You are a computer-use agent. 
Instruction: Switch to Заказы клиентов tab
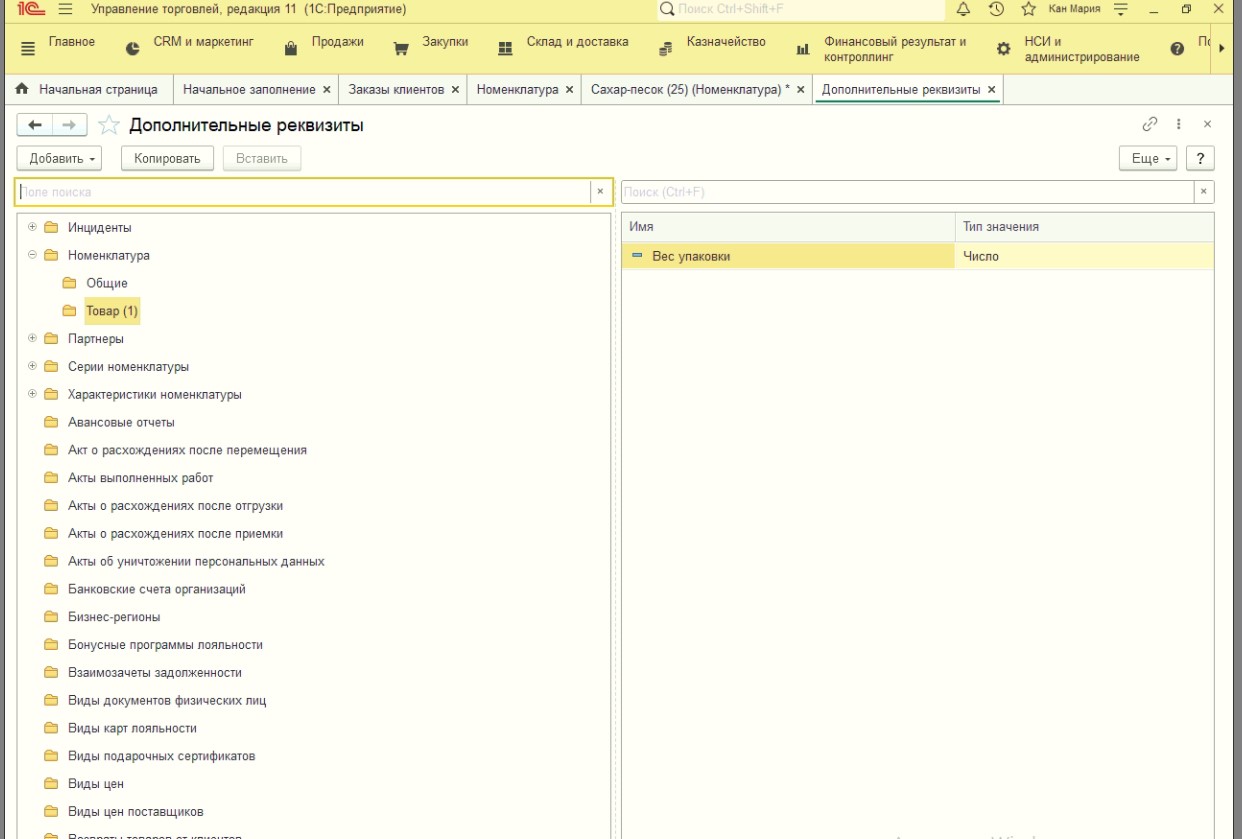pos(396,89)
